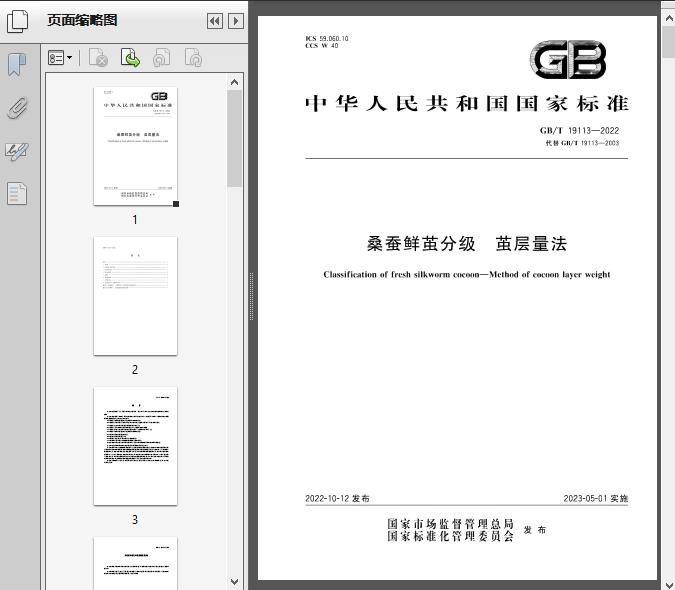
Task: Open the Attachments paperclip panel
Action: coord(17,108)
